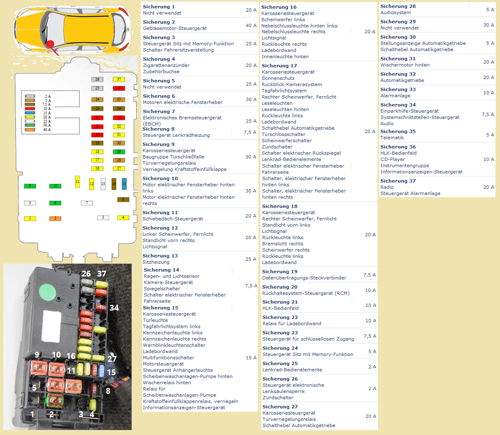500x435 pixels.
Task: Select "Telematik" text
Action: (392, 138)
